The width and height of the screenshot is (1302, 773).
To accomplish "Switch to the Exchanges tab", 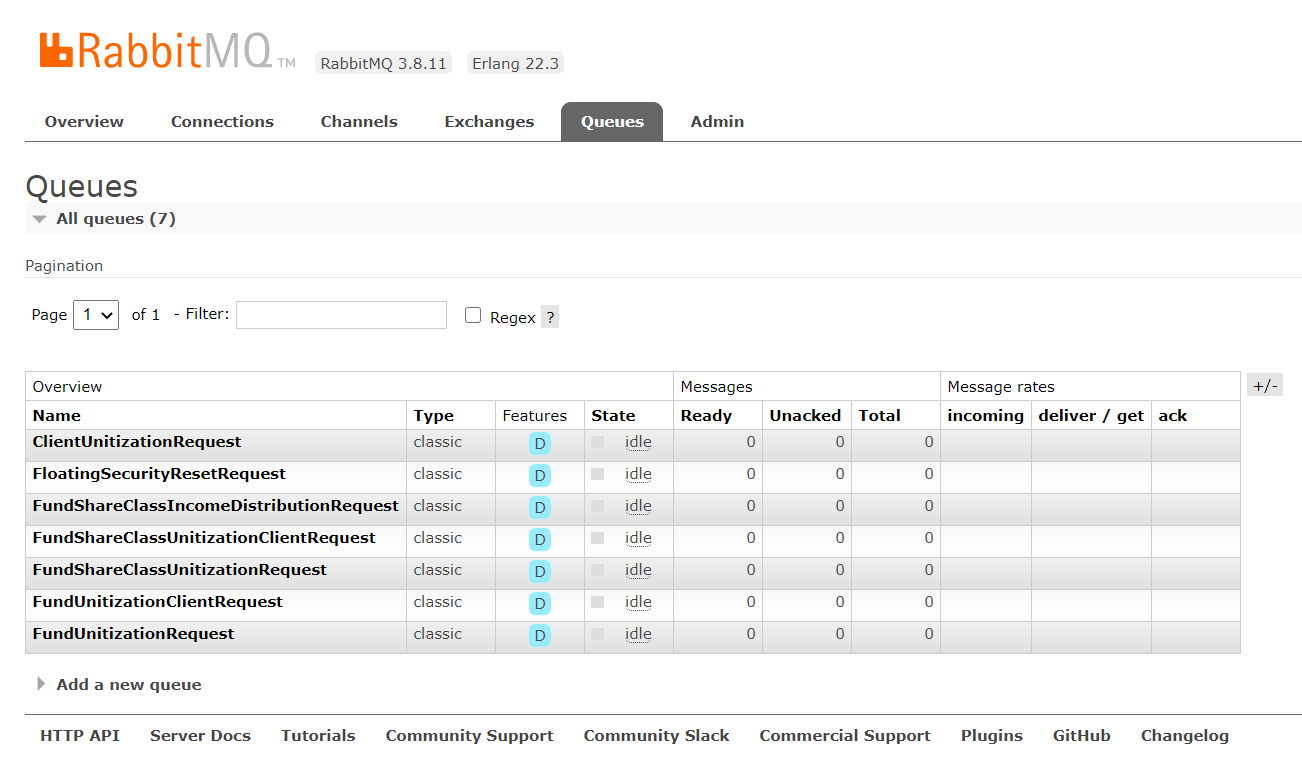I will pos(489,122).
